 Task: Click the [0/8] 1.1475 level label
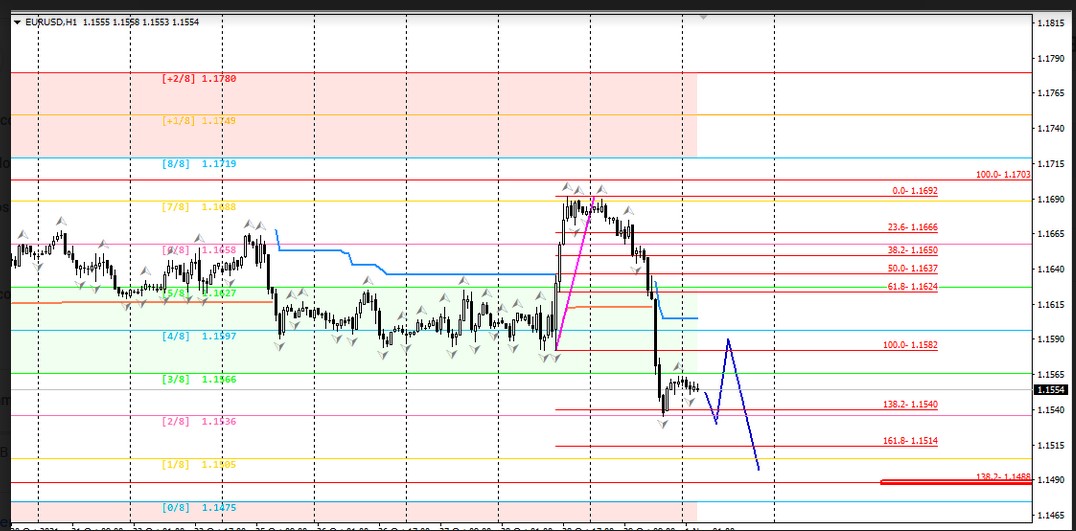coord(199,507)
